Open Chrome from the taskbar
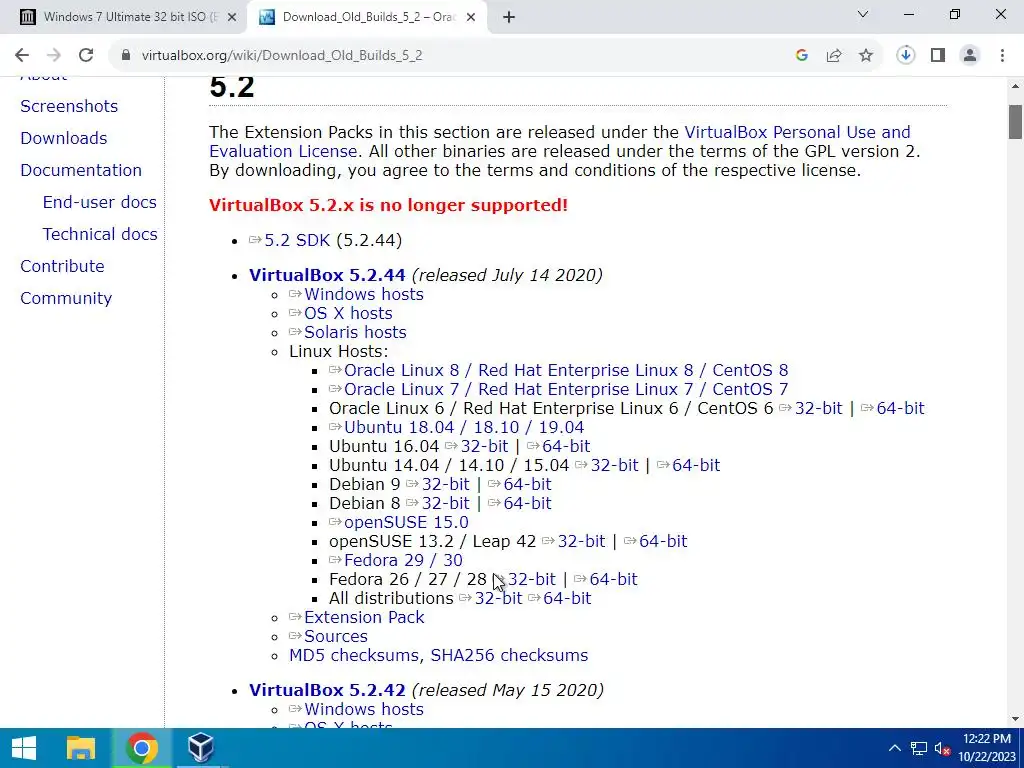The height and width of the screenshot is (768, 1024). tap(142, 748)
